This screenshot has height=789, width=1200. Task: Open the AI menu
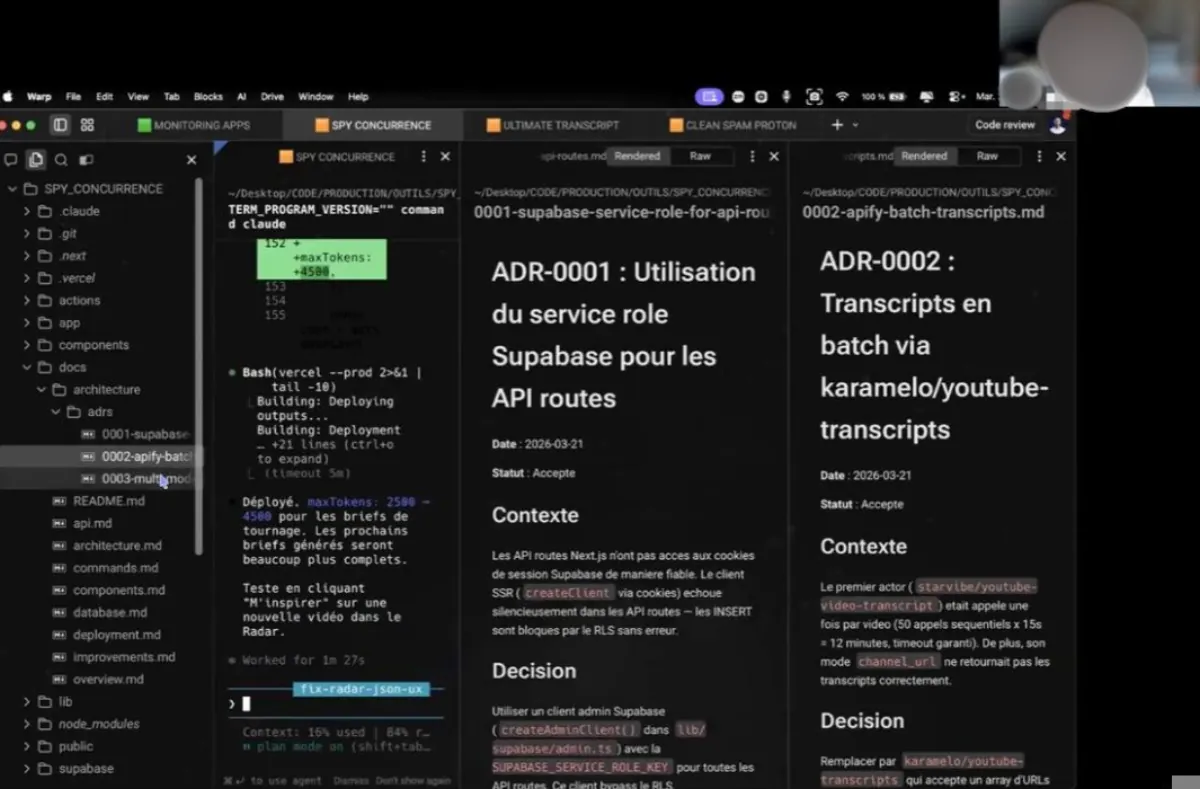[241, 97]
